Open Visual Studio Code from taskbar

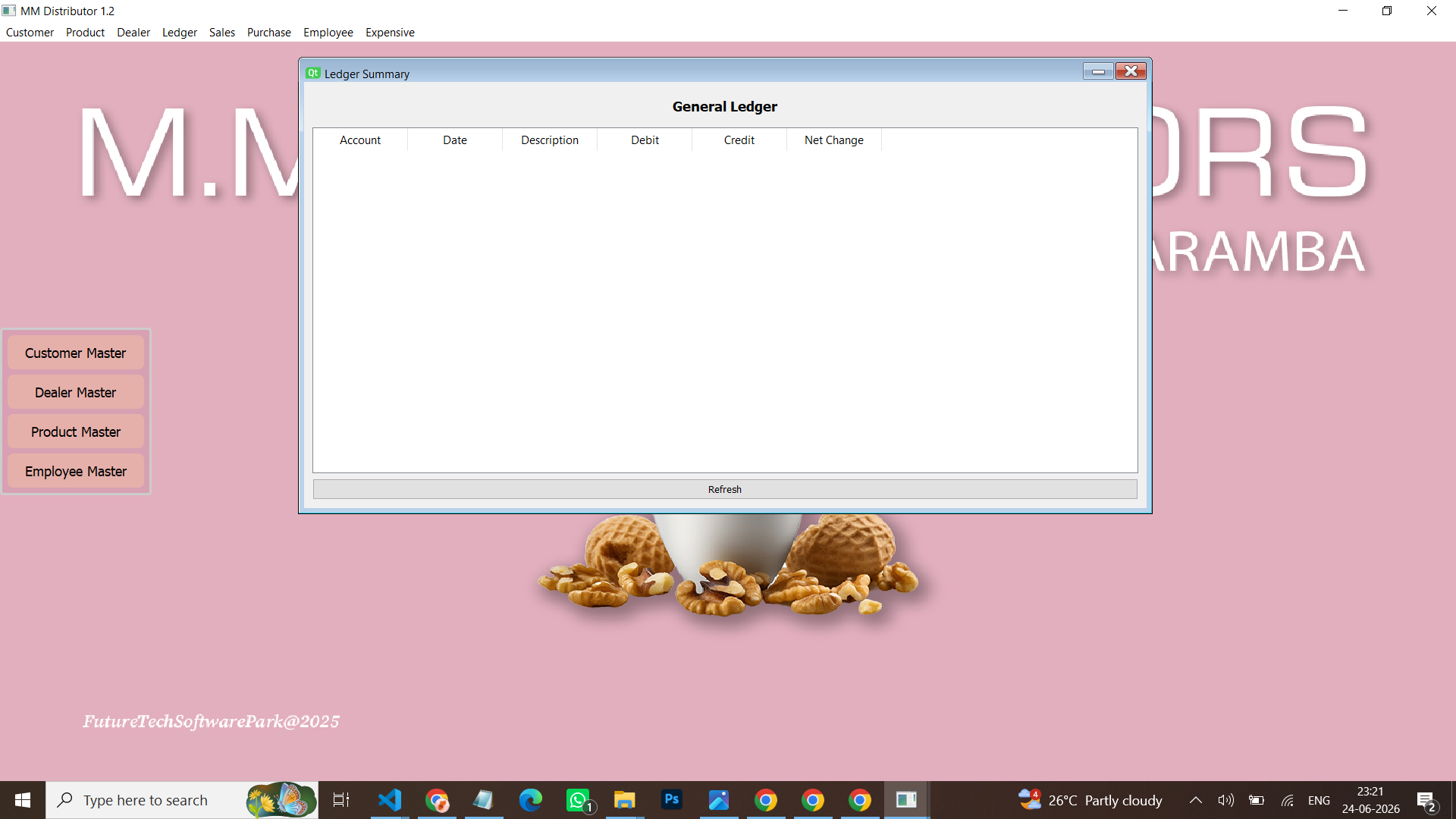(x=389, y=800)
